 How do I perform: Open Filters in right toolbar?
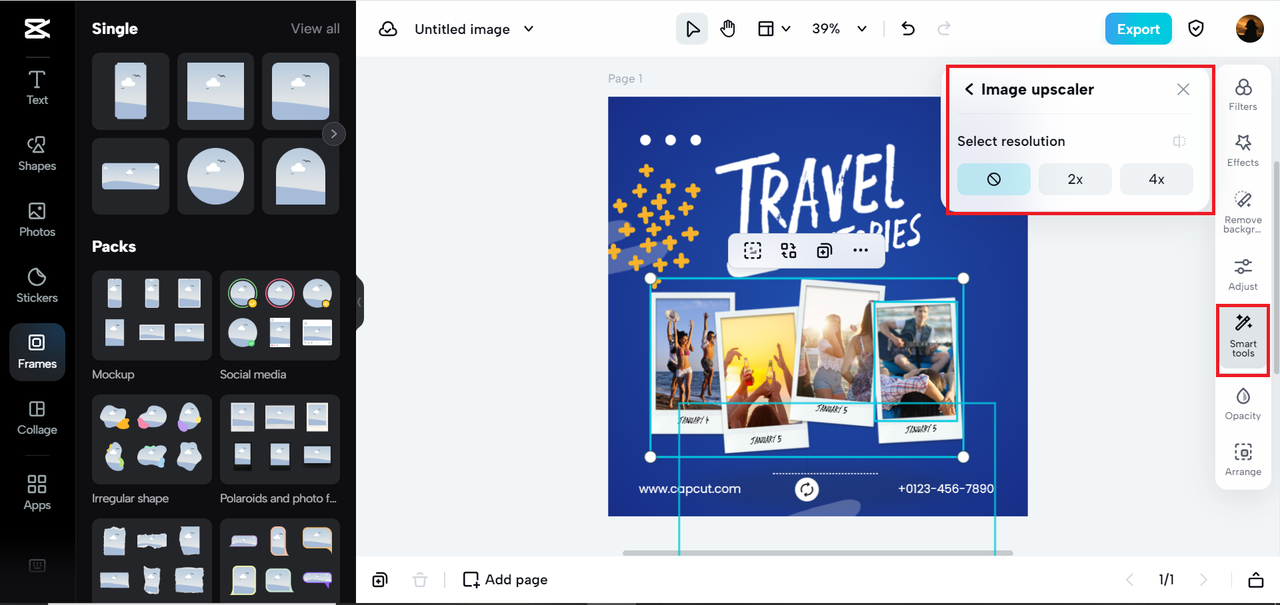coord(1243,94)
